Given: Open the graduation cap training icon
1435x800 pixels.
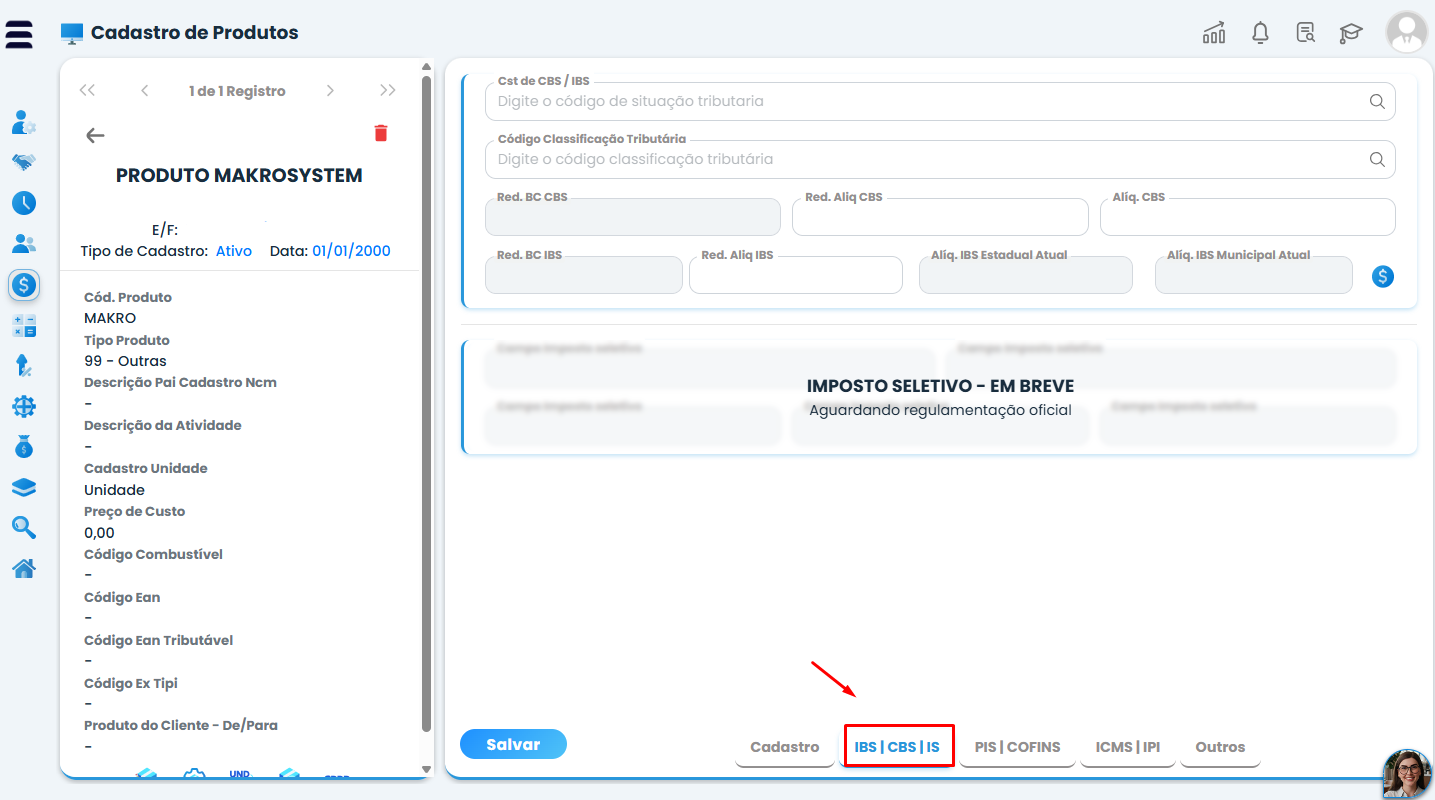Looking at the screenshot, I should (1351, 33).
